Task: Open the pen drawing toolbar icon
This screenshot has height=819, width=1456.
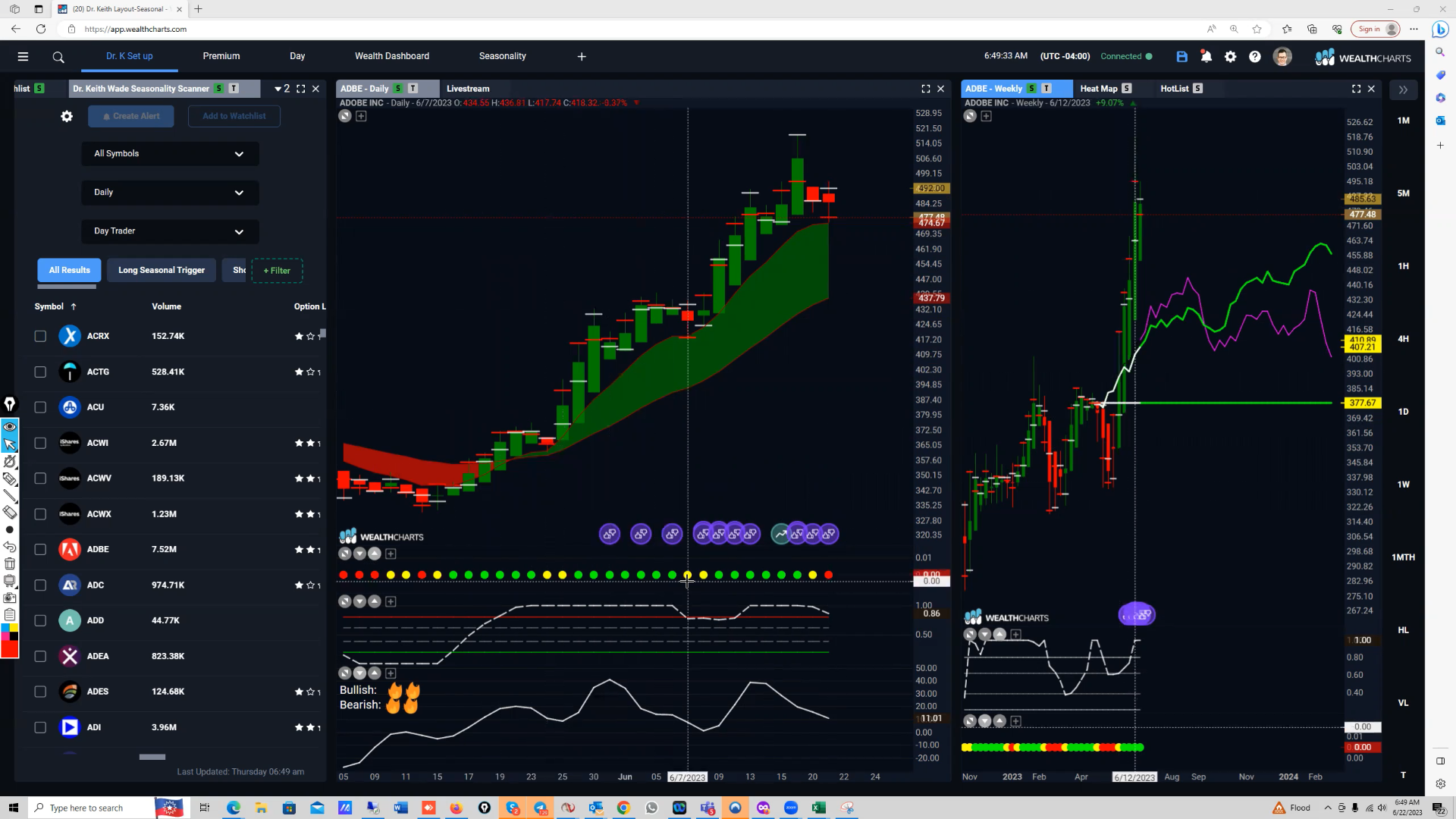Action: click(10, 404)
